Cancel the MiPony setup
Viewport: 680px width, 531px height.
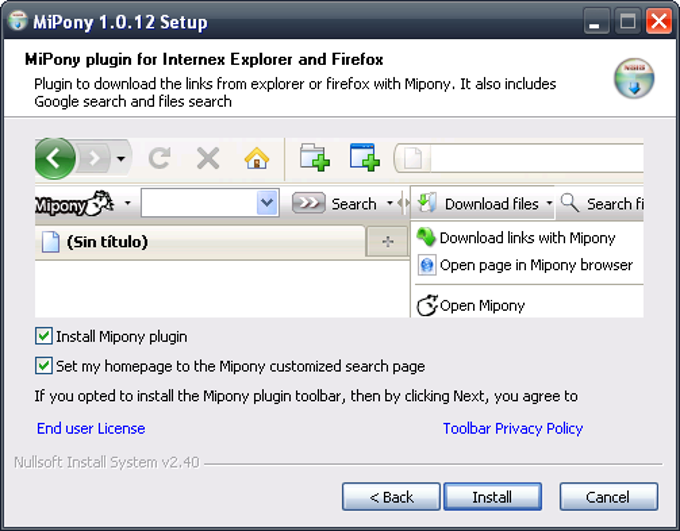point(608,497)
